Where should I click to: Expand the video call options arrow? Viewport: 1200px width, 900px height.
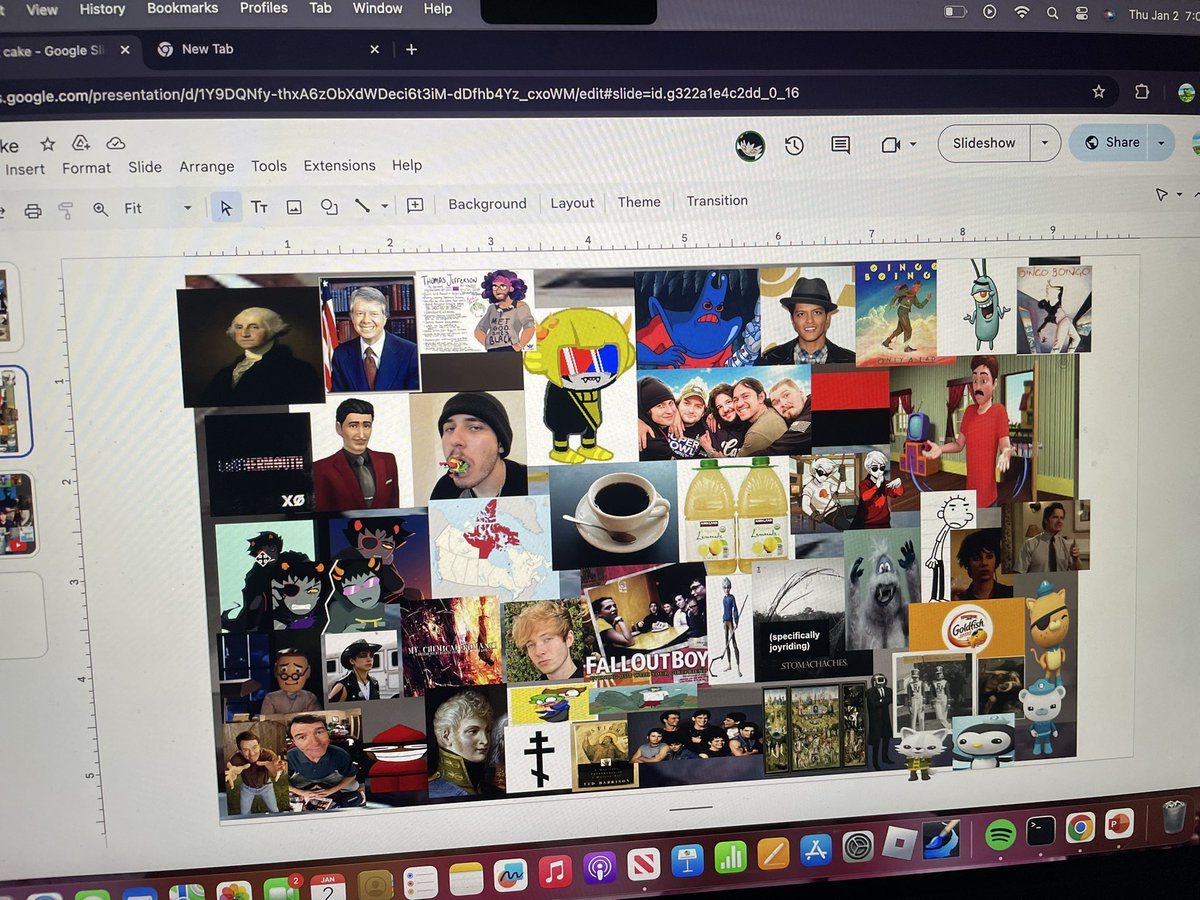913,145
